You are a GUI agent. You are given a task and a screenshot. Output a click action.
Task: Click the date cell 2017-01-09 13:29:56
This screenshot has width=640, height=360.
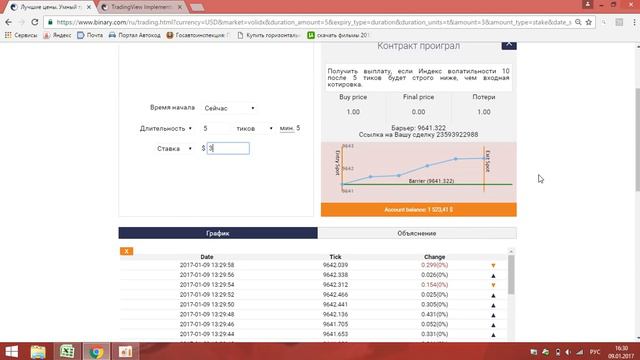(x=207, y=275)
